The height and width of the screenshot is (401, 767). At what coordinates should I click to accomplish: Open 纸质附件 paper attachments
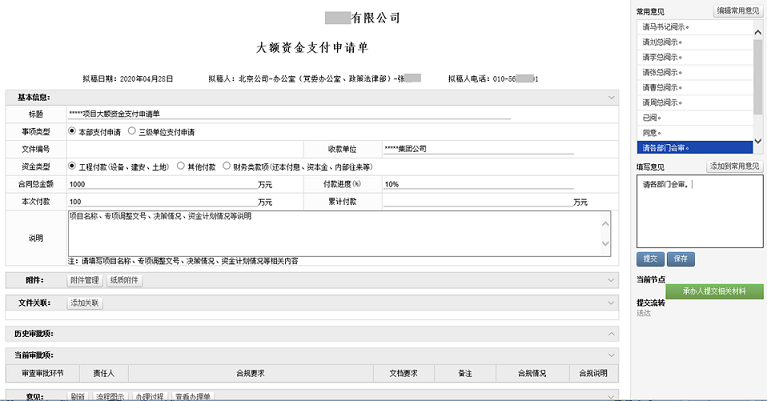125,280
